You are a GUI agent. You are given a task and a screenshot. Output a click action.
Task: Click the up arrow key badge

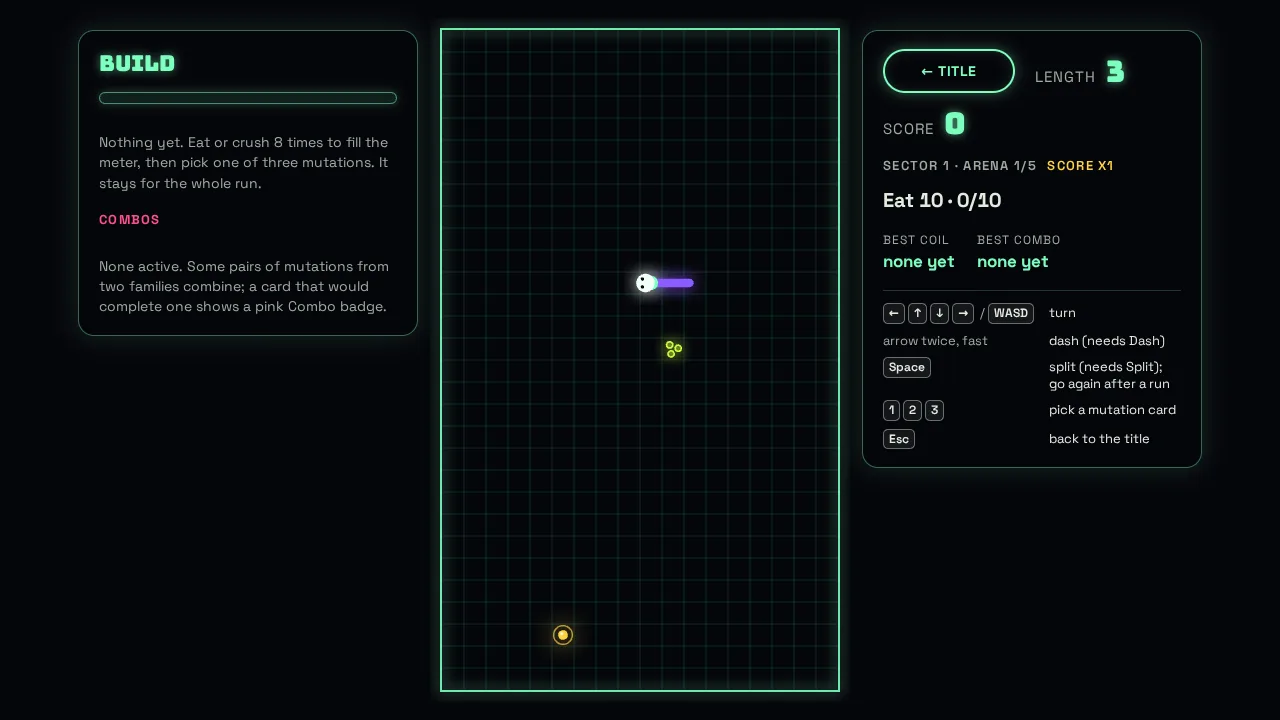coord(917,313)
